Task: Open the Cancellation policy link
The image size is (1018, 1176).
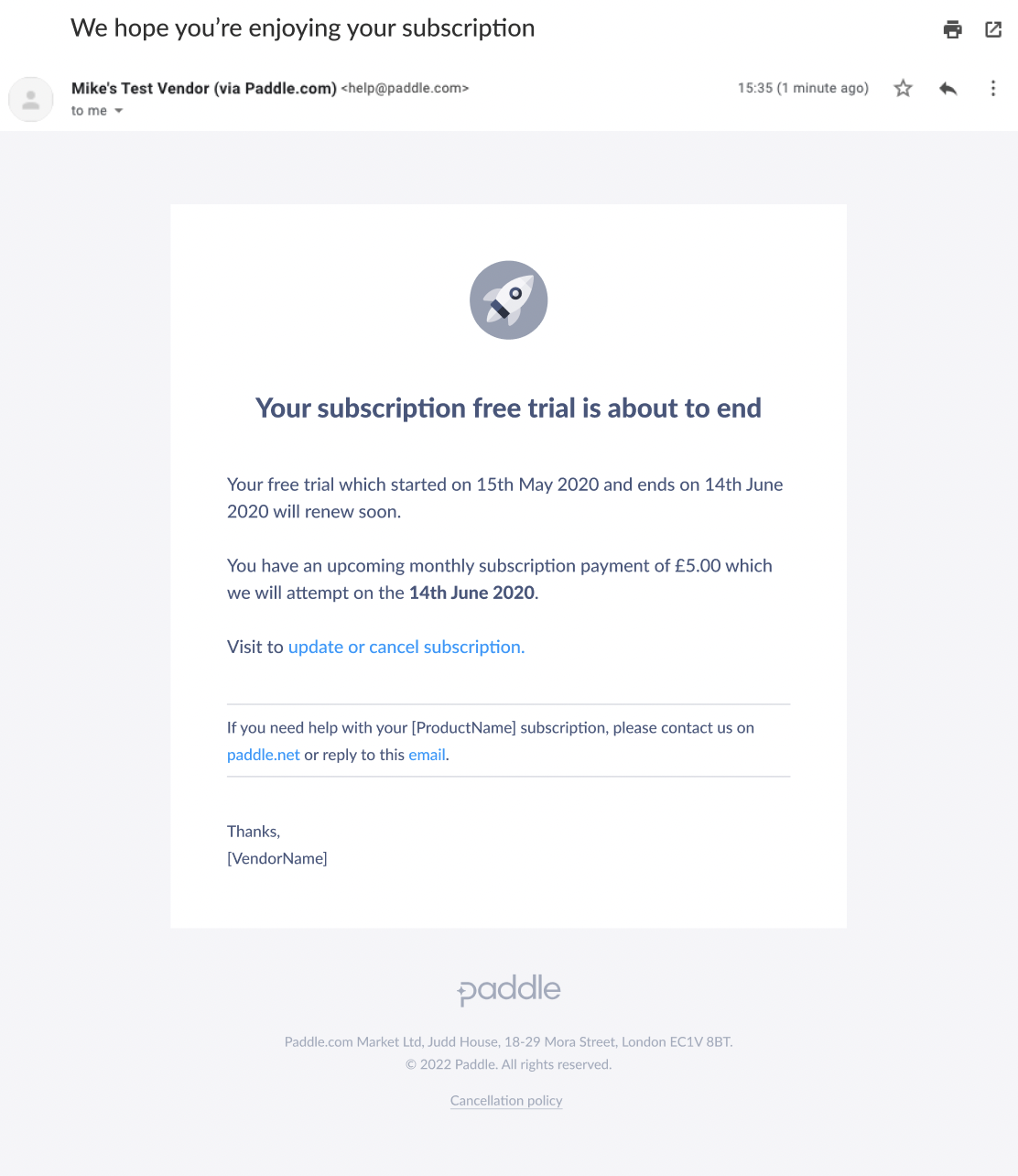Action: tap(506, 1100)
